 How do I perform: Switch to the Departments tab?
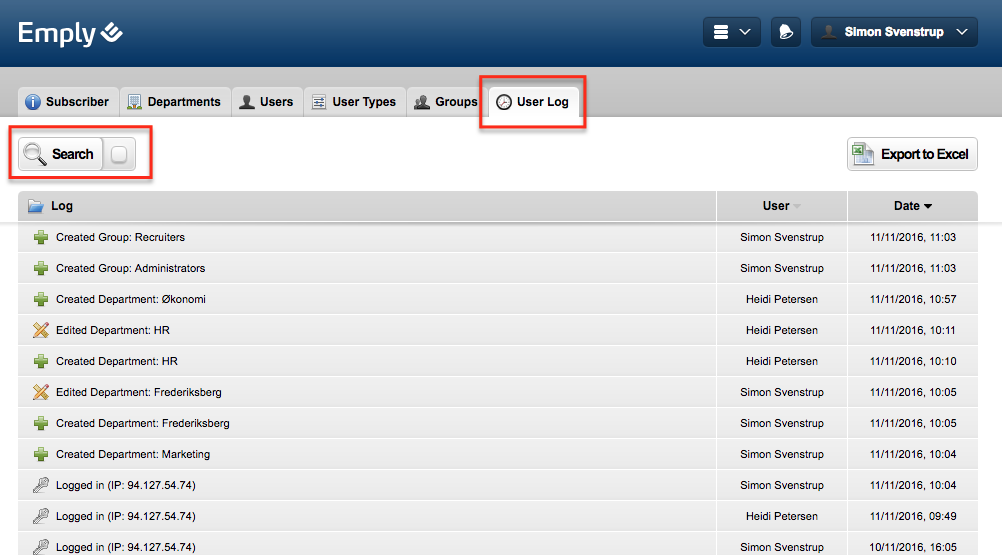[175, 102]
